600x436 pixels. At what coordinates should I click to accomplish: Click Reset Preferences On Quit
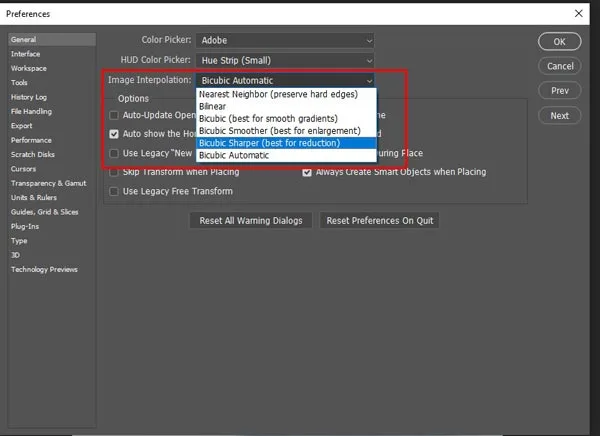coord(379,220)
